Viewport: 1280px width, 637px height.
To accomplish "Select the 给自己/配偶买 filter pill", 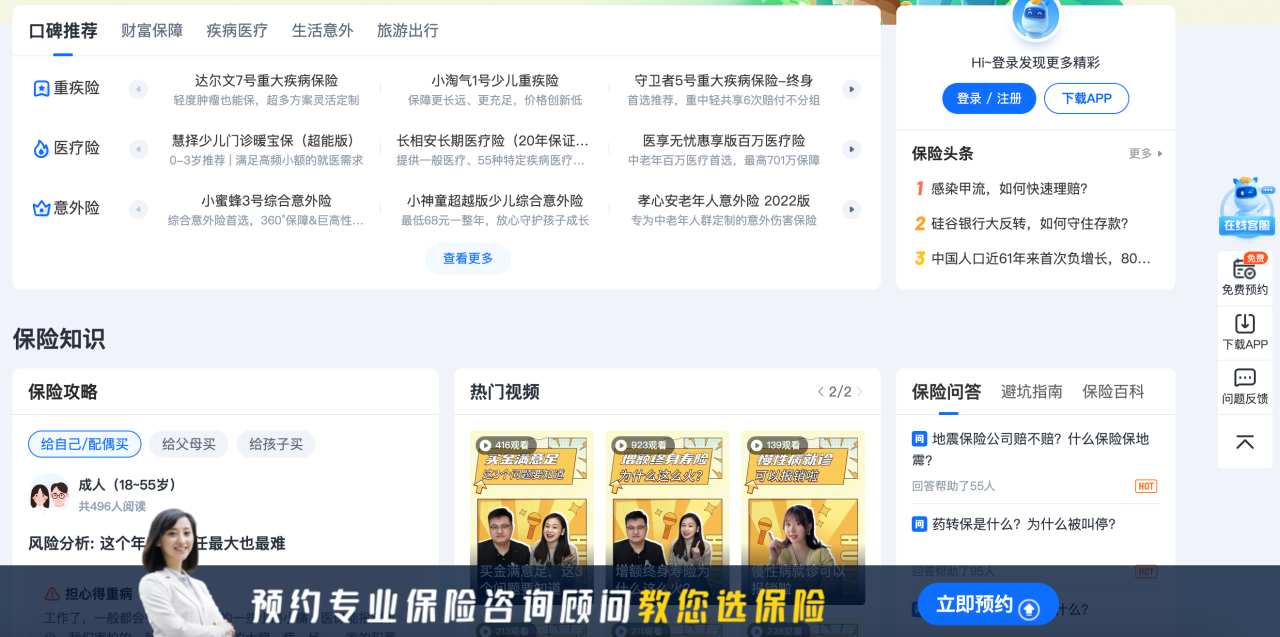I will click(x=85, y=444).
